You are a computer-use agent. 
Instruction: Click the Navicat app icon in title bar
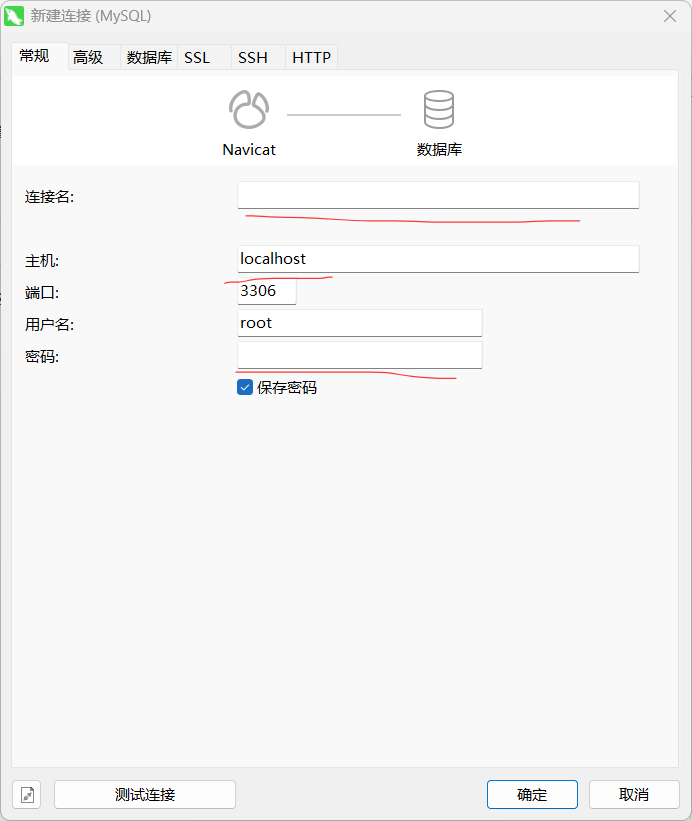tap(14, 16)
